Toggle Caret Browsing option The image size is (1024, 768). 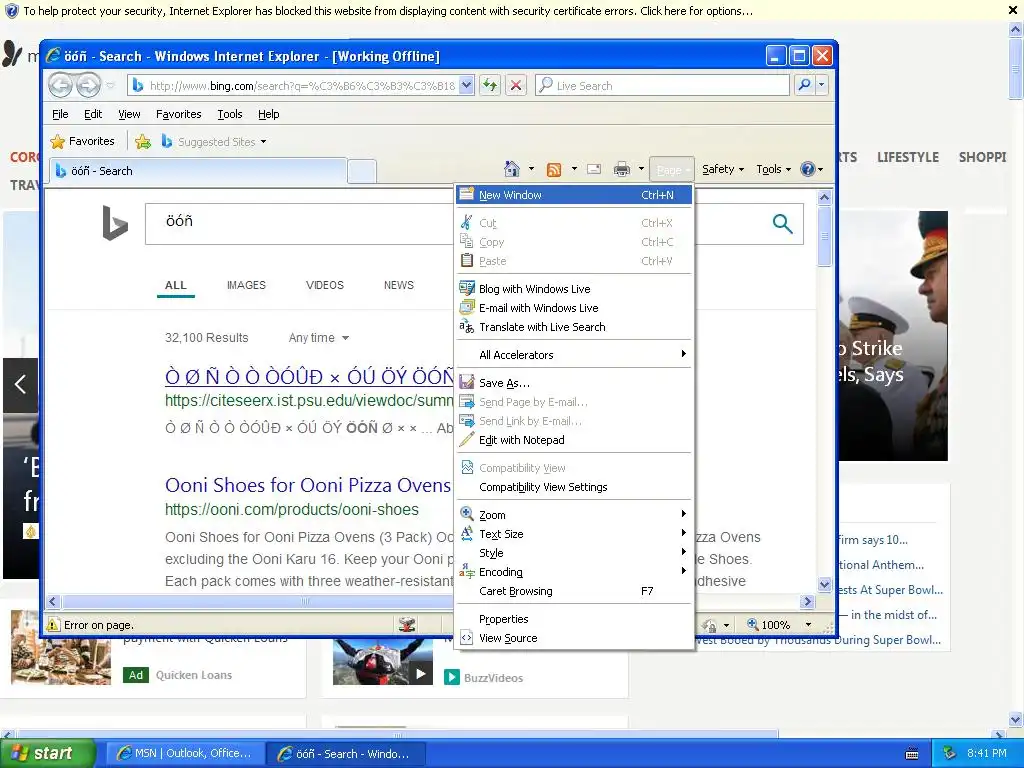(574, 590)
